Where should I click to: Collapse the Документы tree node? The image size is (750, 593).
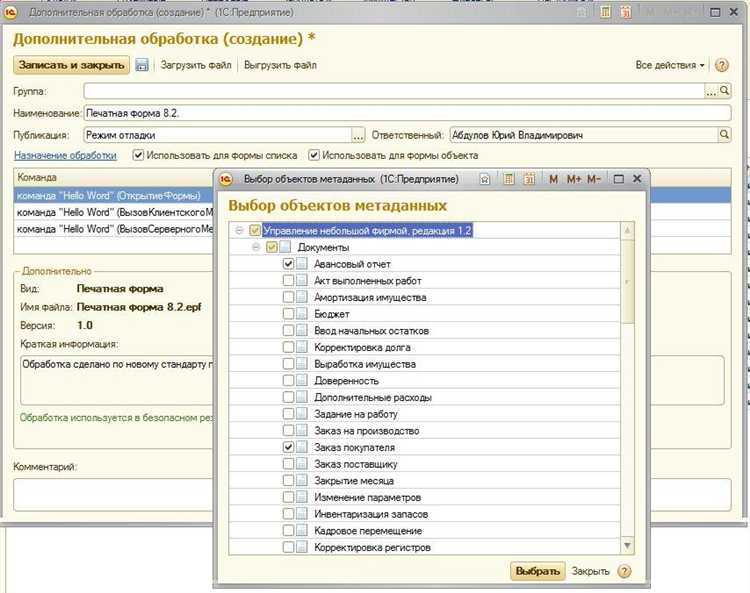tap(256, 247)
